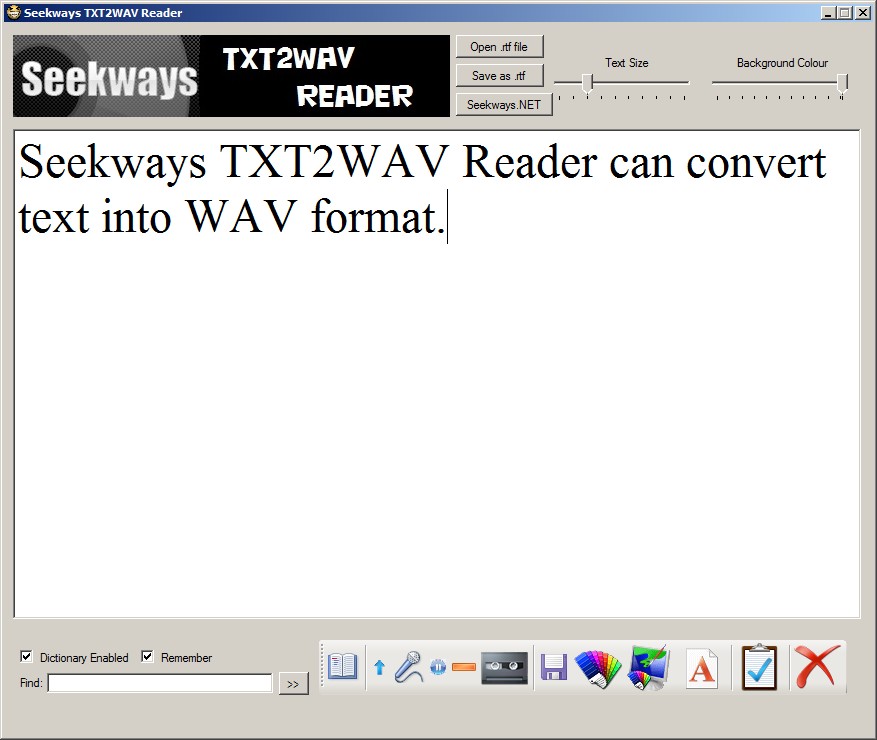Viewport: 877px width, 740px height.
Task: Click the Open .rtf file button
Action: click(x=499, y=47)
